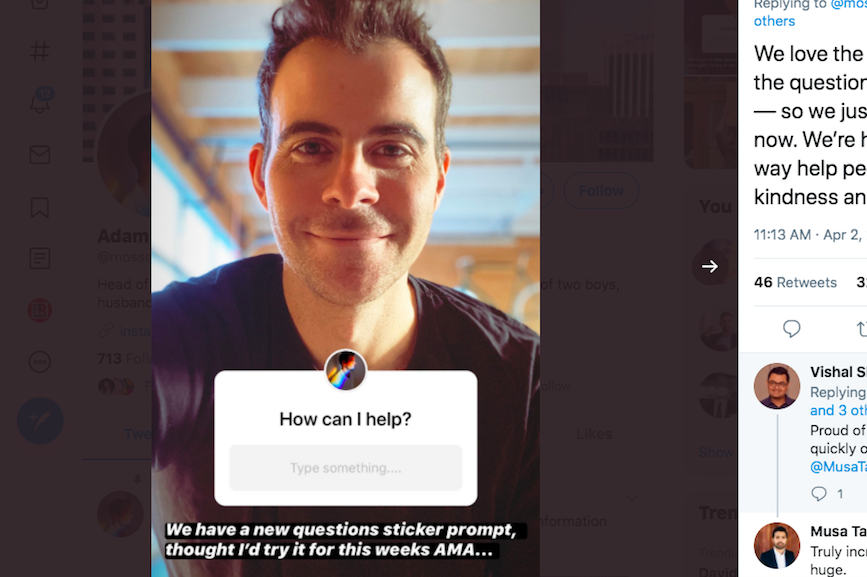Image resolution: width=867 pixels, height=577 pixels.
Task: Click the Follow button
Action: (601, 191)
